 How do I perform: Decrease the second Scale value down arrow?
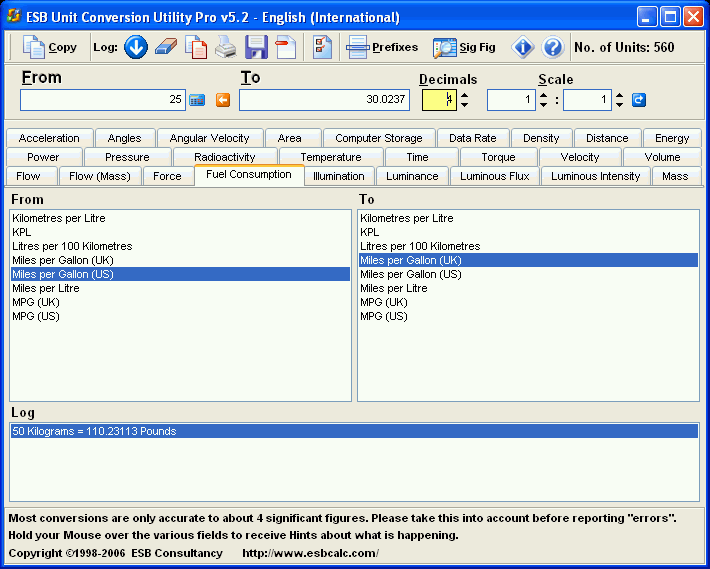pos(619,105)
